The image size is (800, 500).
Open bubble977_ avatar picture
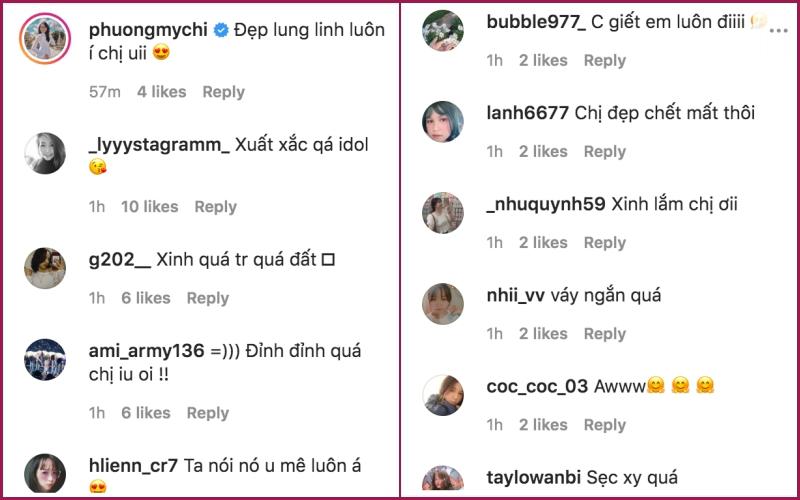pyautogui.click(x=443, y=31)
